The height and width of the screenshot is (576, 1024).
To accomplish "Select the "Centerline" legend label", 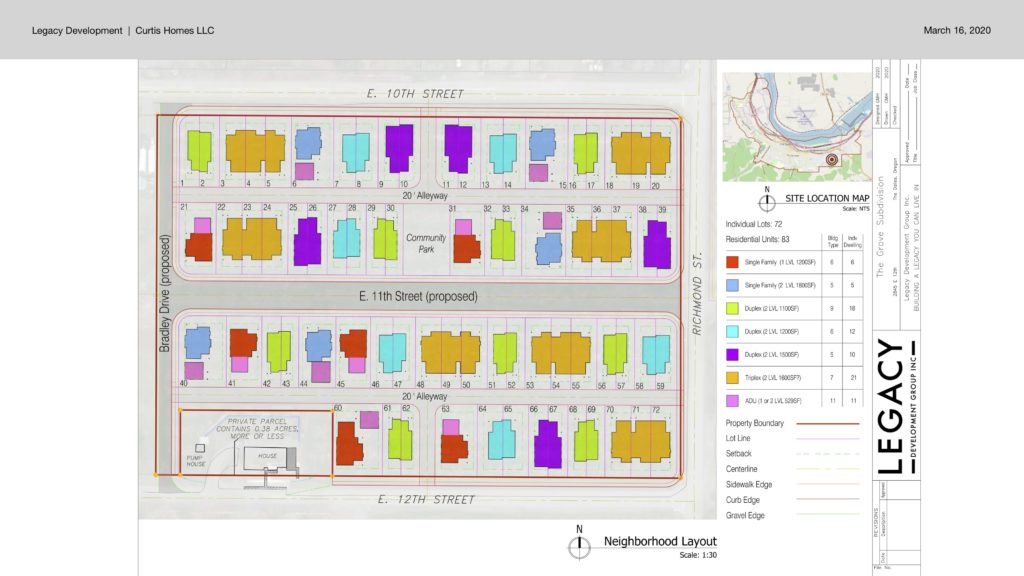I will click(x=742, y=469).
